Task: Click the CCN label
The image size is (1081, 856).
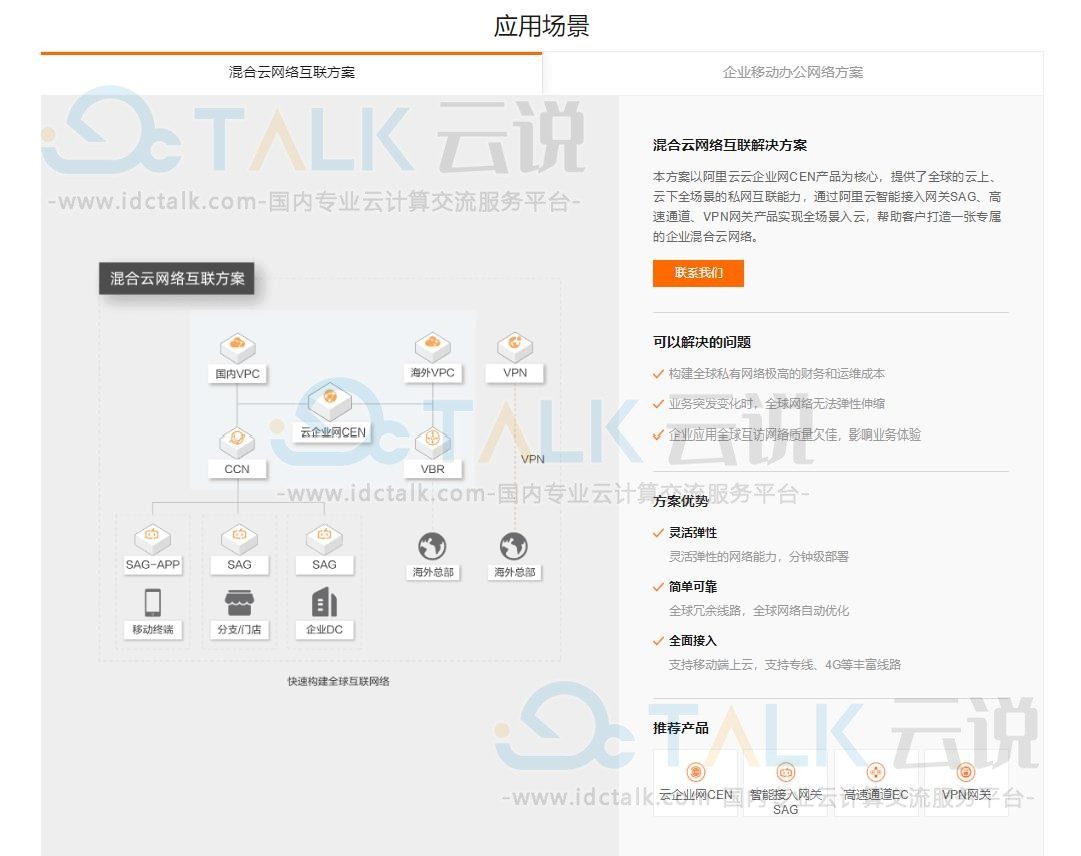Action: pyautogui.click(x=237, y=469)
